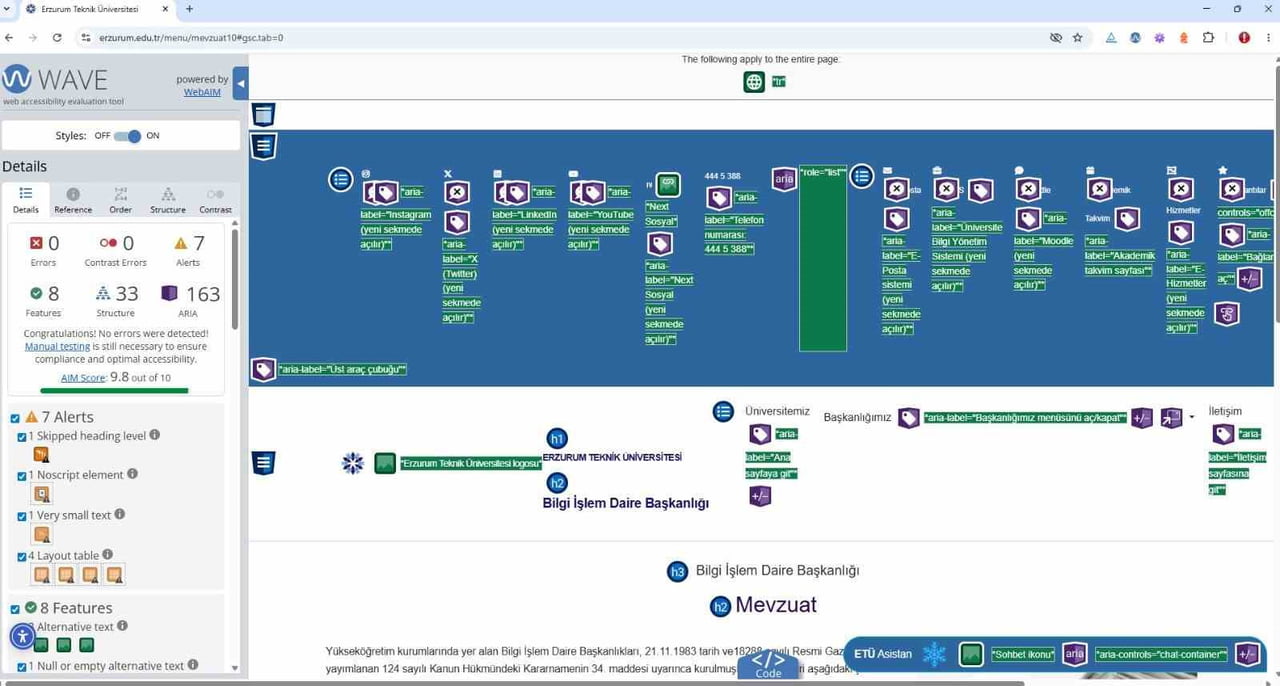Image resolution: width=1280 pixels, height=686 pixels.
Task: Click the crossed-out eye icon in address bar
Action: point(1055,38)
